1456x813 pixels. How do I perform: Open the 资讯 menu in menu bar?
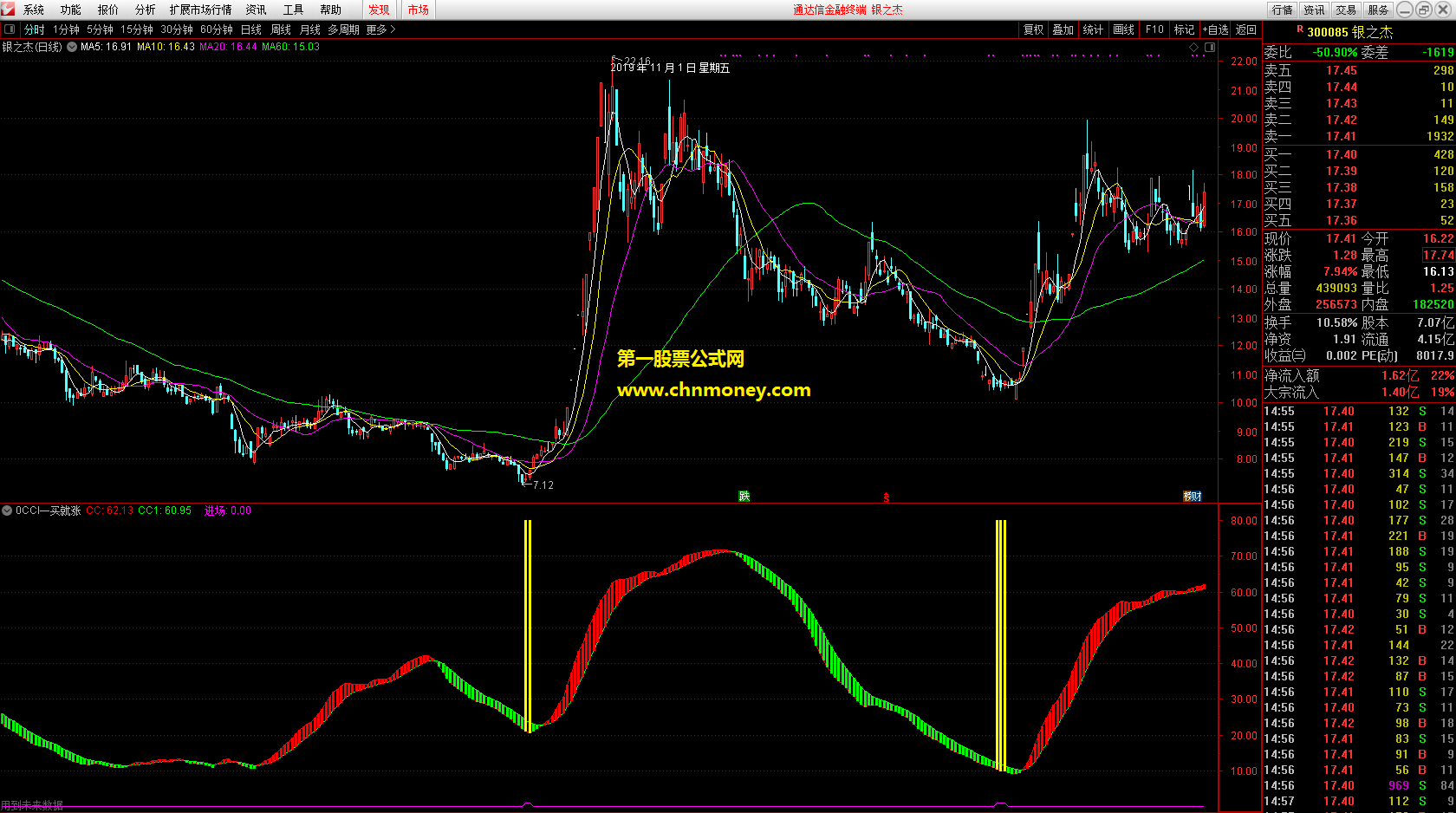point(256,10)
